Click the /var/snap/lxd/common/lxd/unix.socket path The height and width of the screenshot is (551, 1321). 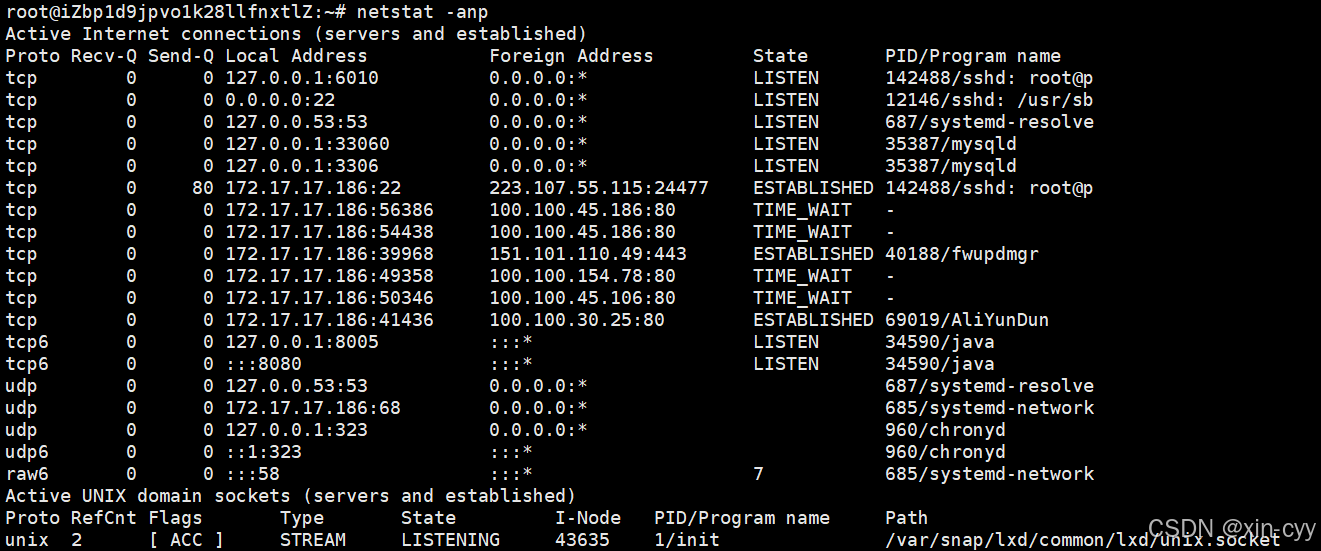click(x=1083, y=540)
